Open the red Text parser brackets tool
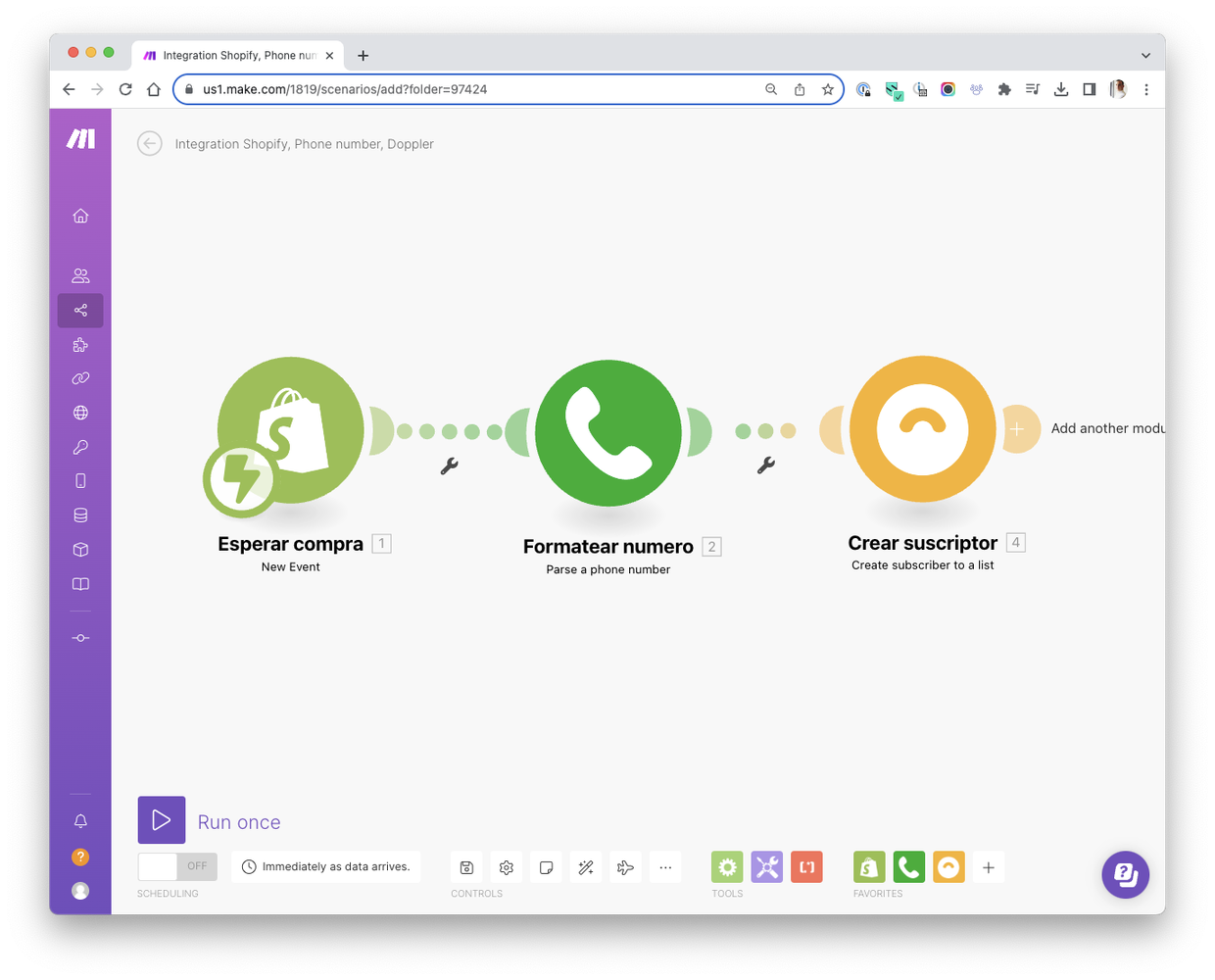This screenshot has height=980, width=1215. coord(806,867)
